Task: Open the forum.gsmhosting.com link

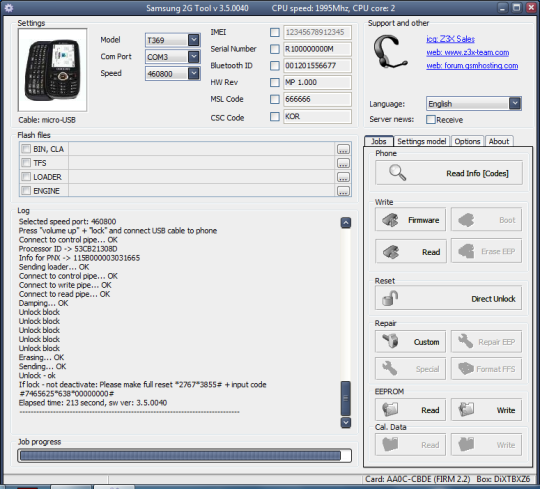Action: coord(472,65)
